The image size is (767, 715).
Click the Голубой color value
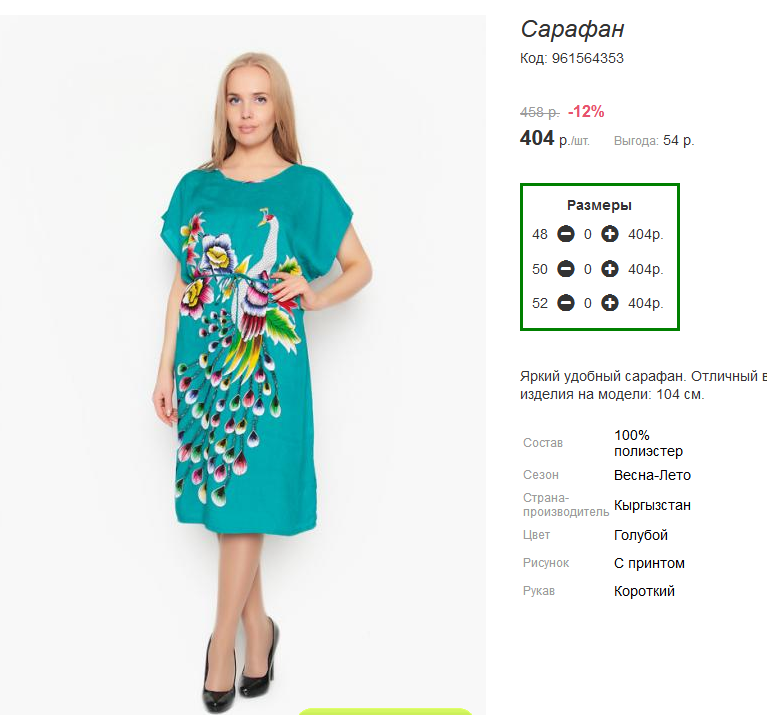coord(641,535)
